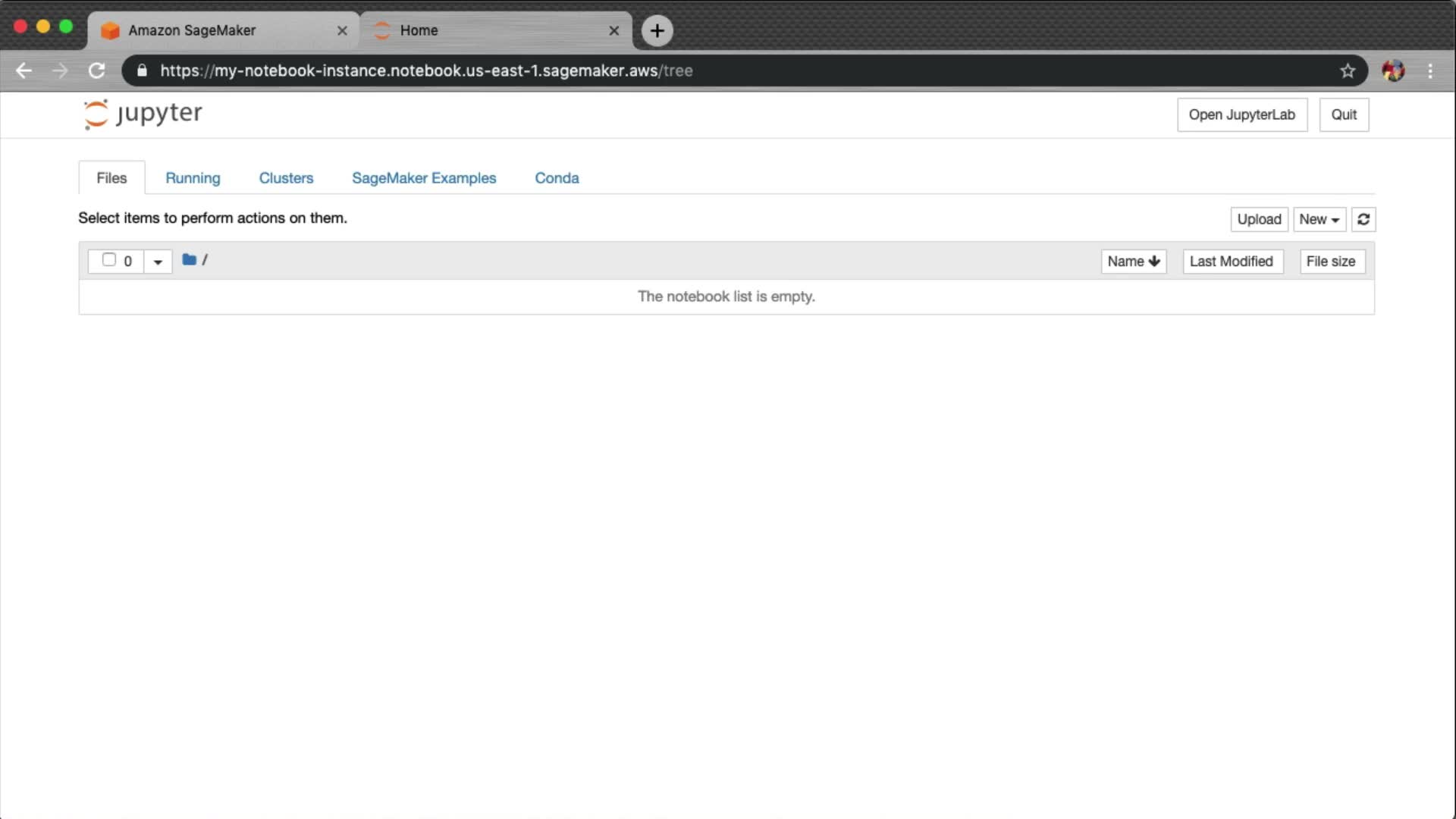Open a new browser tab
The width and height of the screenshot is (1456, 819).
tap(657, 30)
